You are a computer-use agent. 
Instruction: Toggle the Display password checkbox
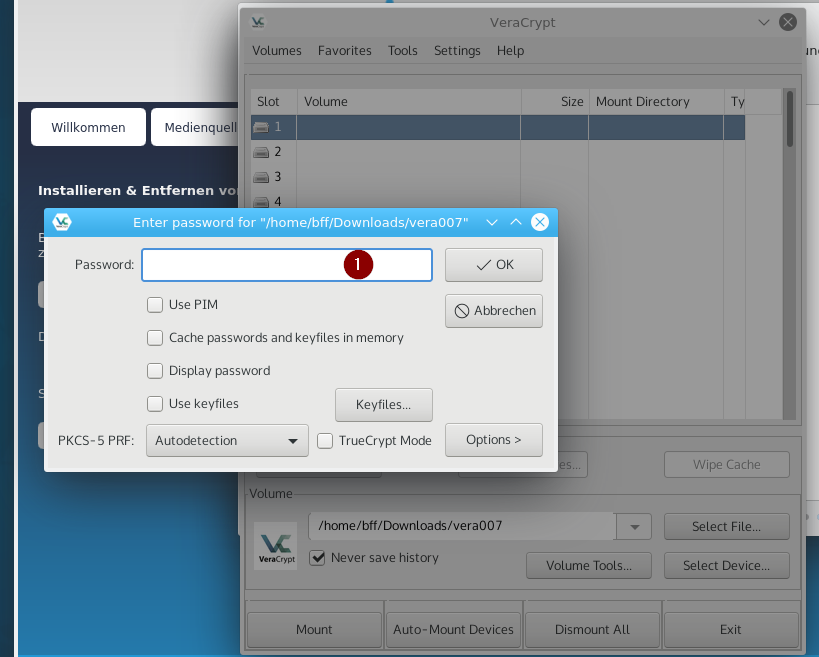coord(155,371)
